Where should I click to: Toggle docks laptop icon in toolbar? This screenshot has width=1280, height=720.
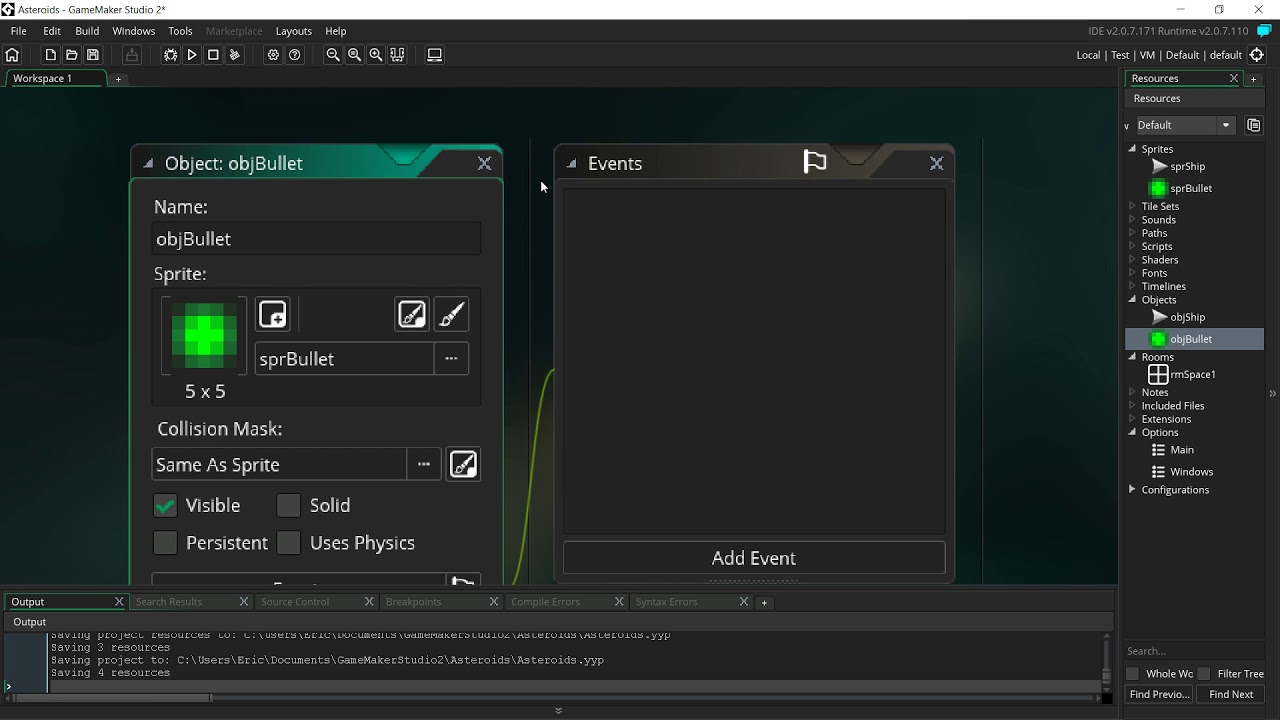click(435, 55)
